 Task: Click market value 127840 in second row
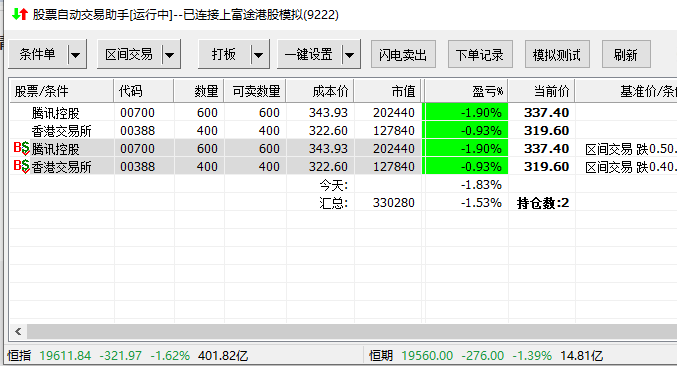coord(394,130)
